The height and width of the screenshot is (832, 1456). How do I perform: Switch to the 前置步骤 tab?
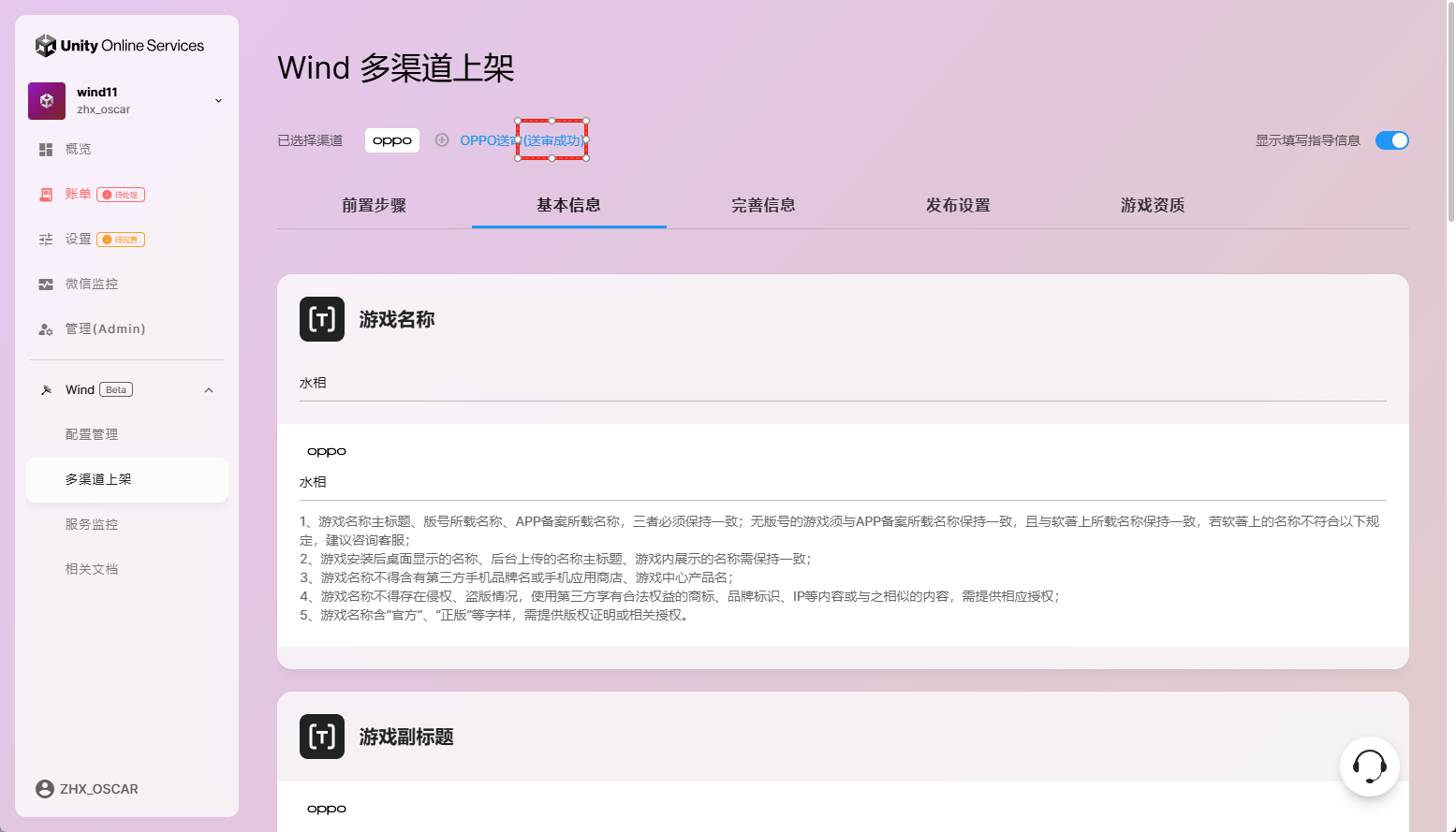(375, 205)
